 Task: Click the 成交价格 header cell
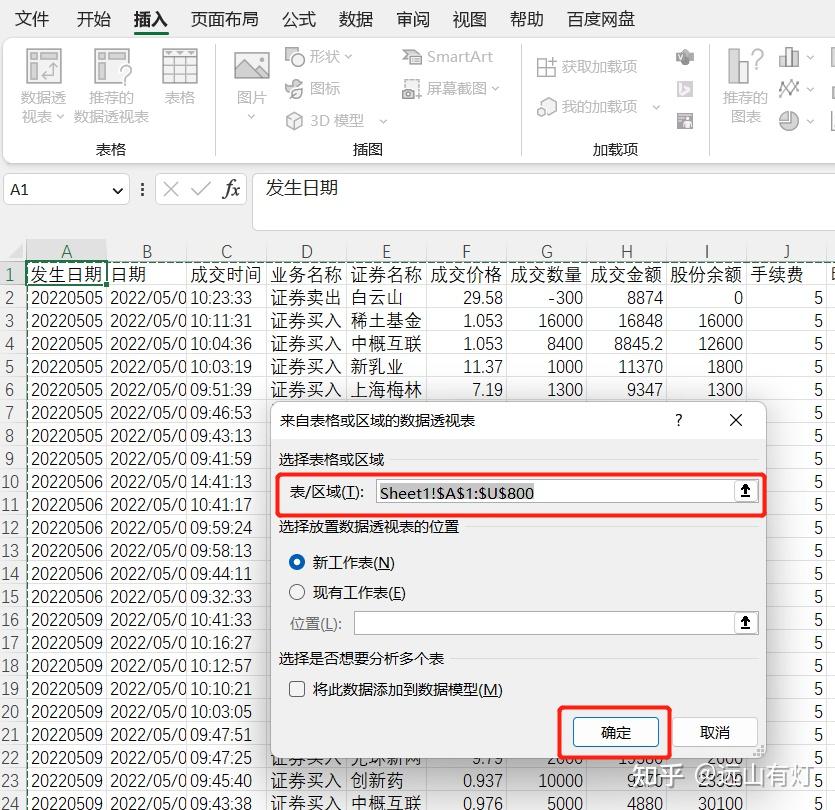coord(466,274)
